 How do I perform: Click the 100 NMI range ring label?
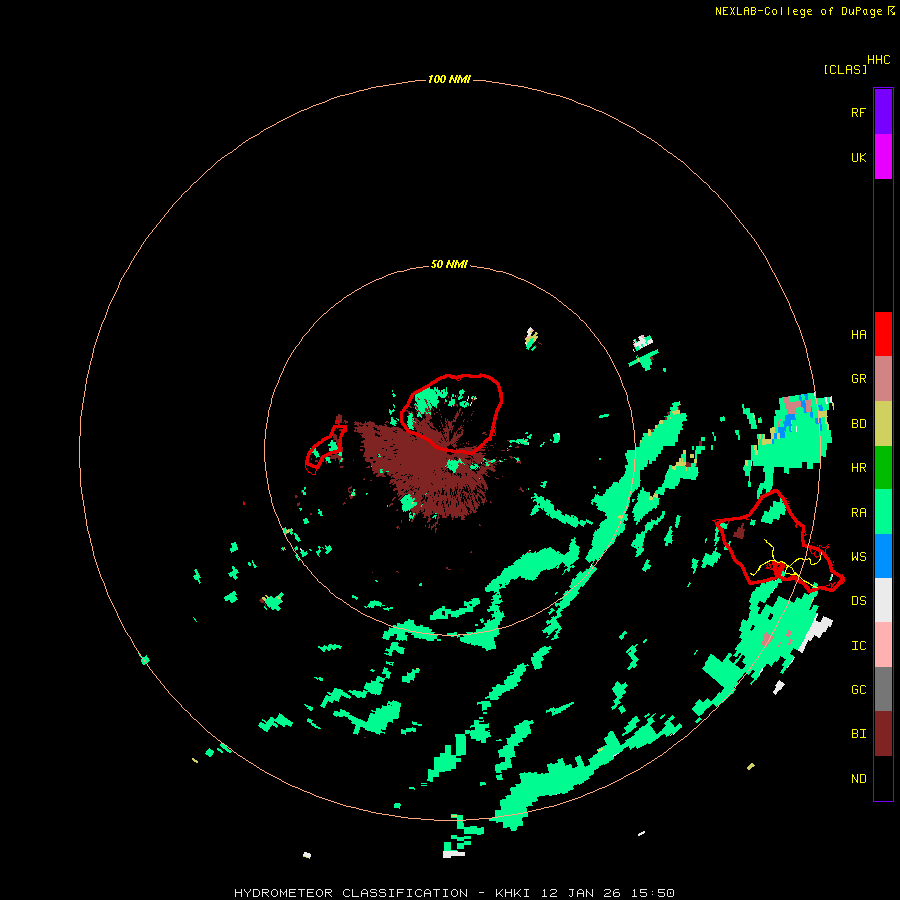click(x=449, y=79)
